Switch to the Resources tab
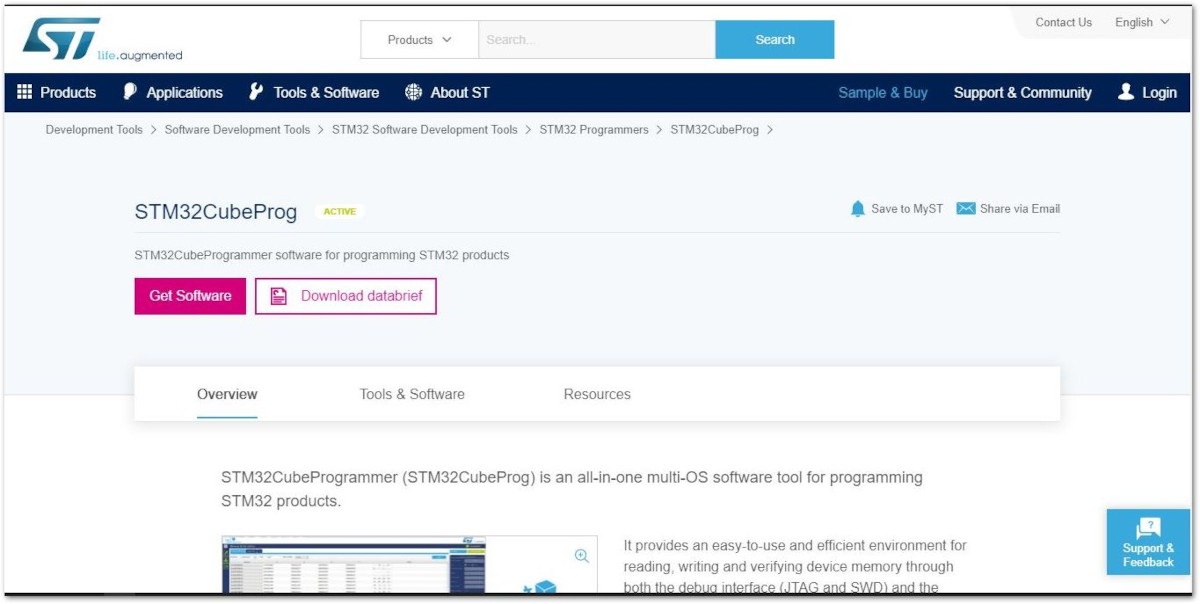1200x604 pixels. point(597,394)
